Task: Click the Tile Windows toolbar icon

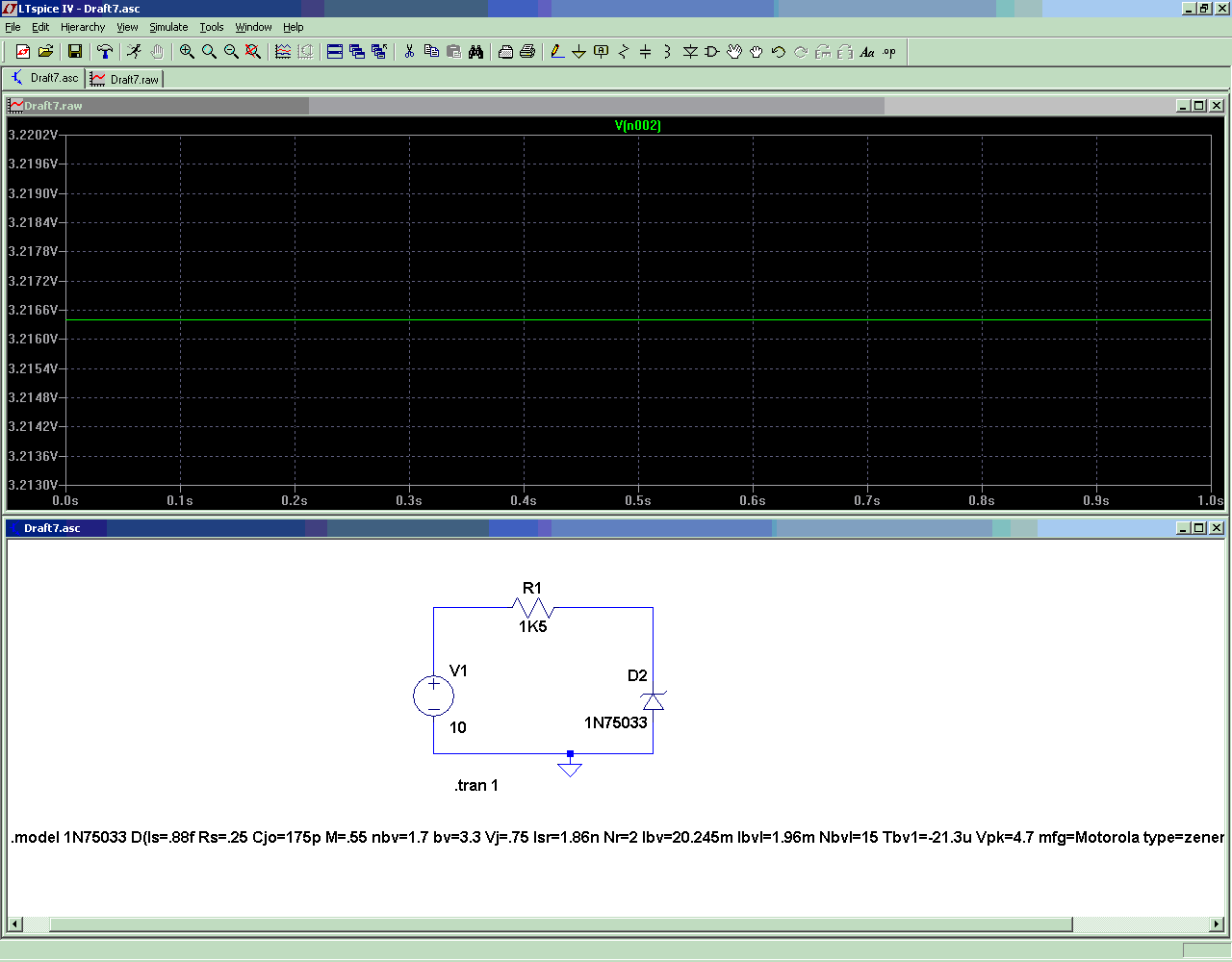Action: [335, 52]
